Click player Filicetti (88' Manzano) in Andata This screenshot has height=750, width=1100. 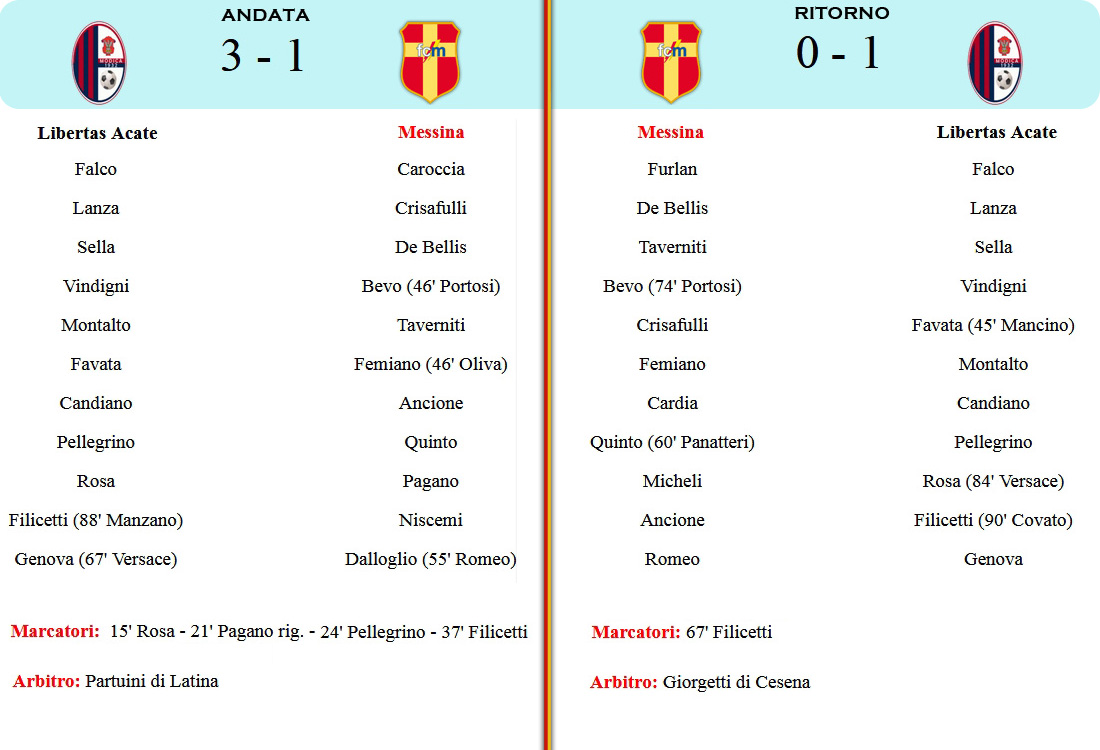point(96,520)
